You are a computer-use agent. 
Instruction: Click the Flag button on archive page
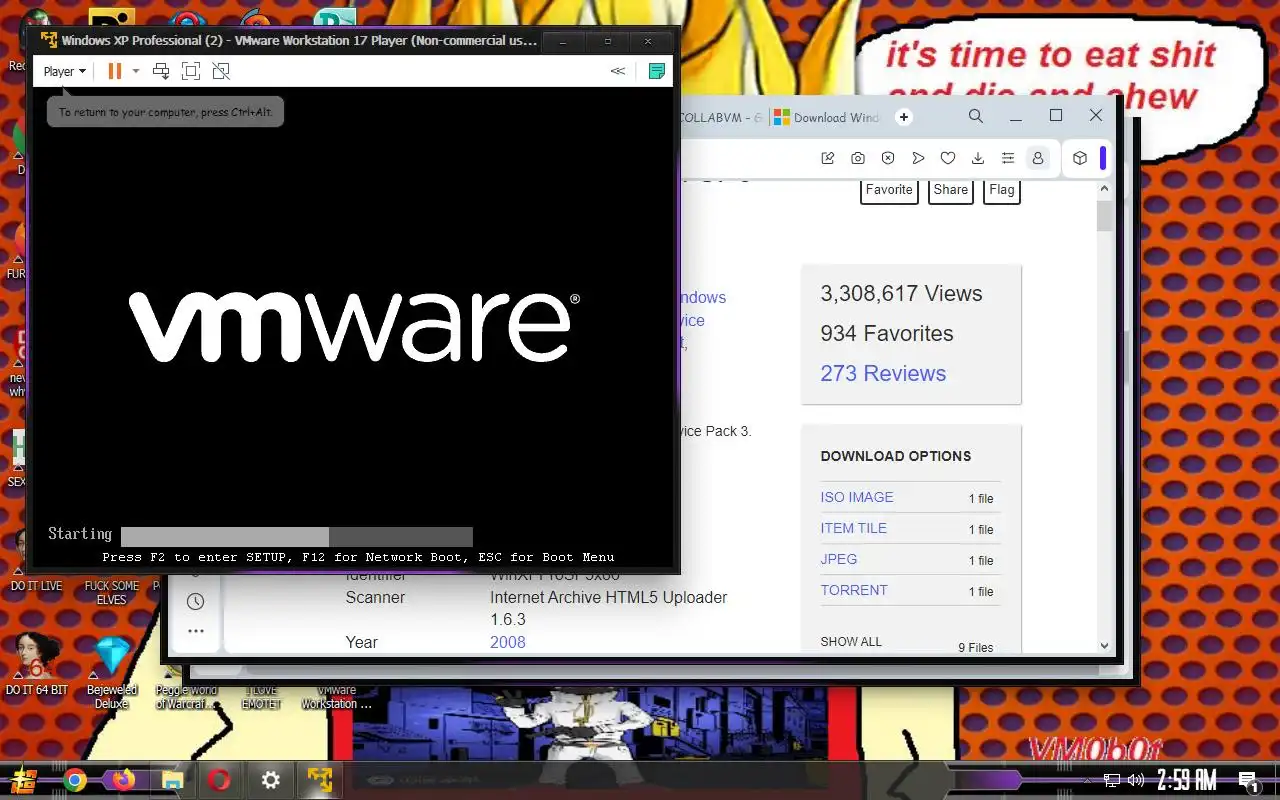pos(1002,190)
